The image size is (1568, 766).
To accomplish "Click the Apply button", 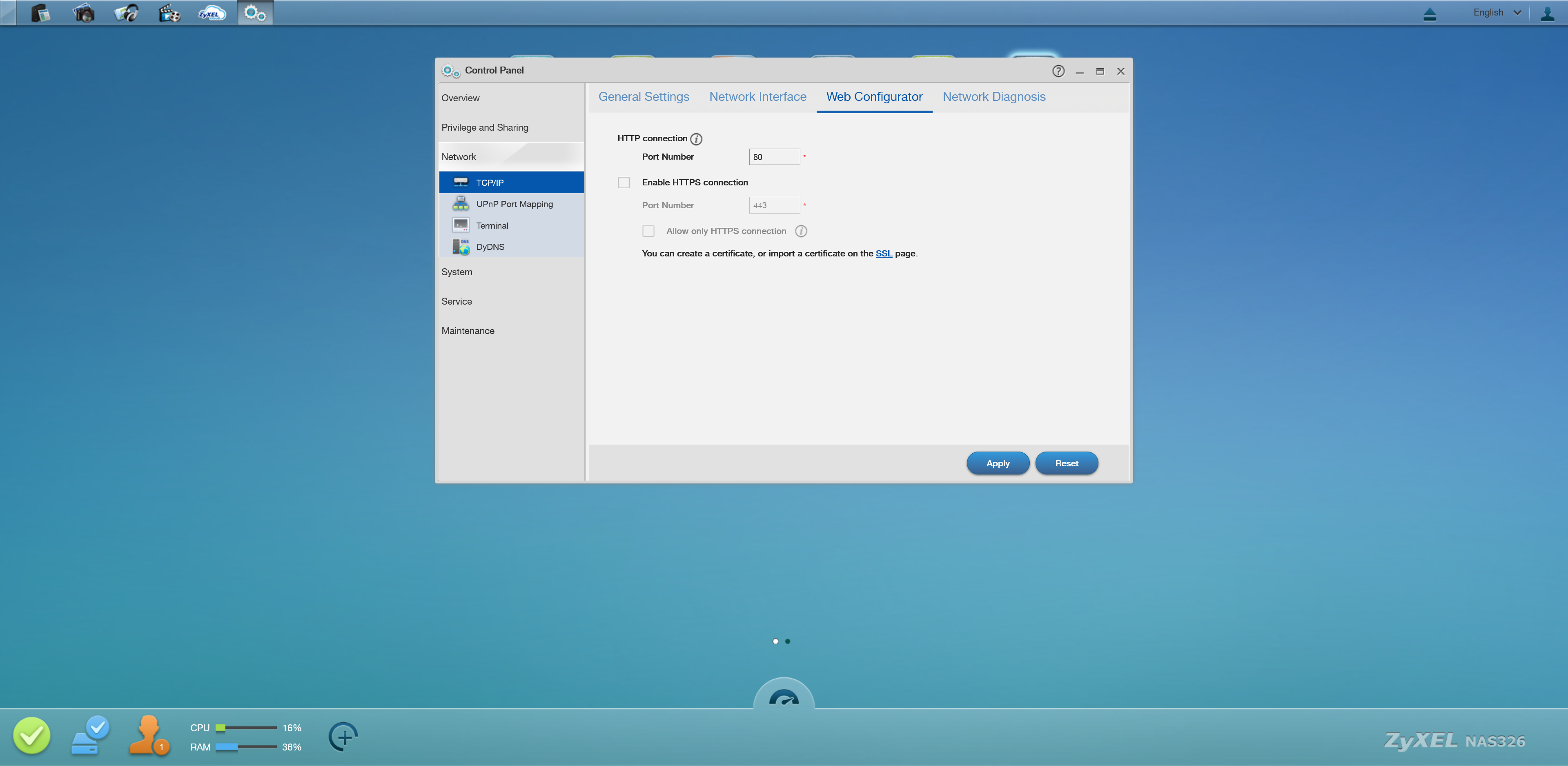I will pyautogui.click(x=997, y=463).
